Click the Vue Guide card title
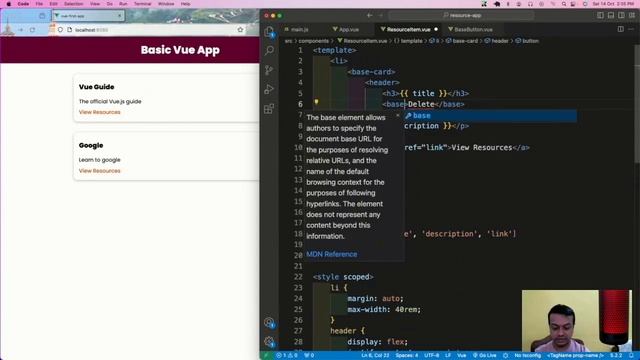Screen dimensions: 640x360 coord(96,87)
